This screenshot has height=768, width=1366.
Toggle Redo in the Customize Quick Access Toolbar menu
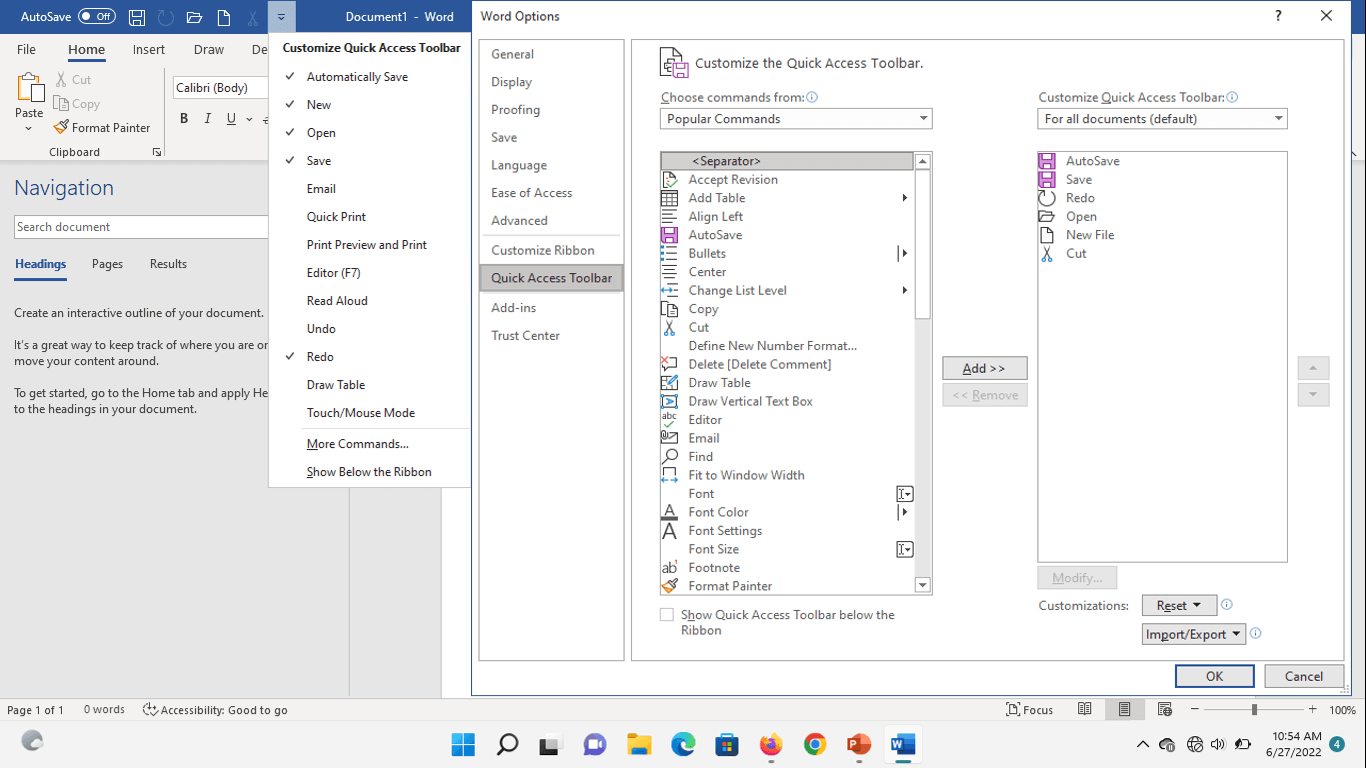[320, 356]
